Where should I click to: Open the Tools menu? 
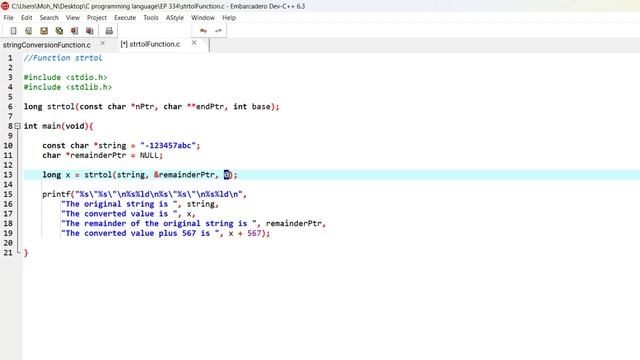click(x=151, y=18)
